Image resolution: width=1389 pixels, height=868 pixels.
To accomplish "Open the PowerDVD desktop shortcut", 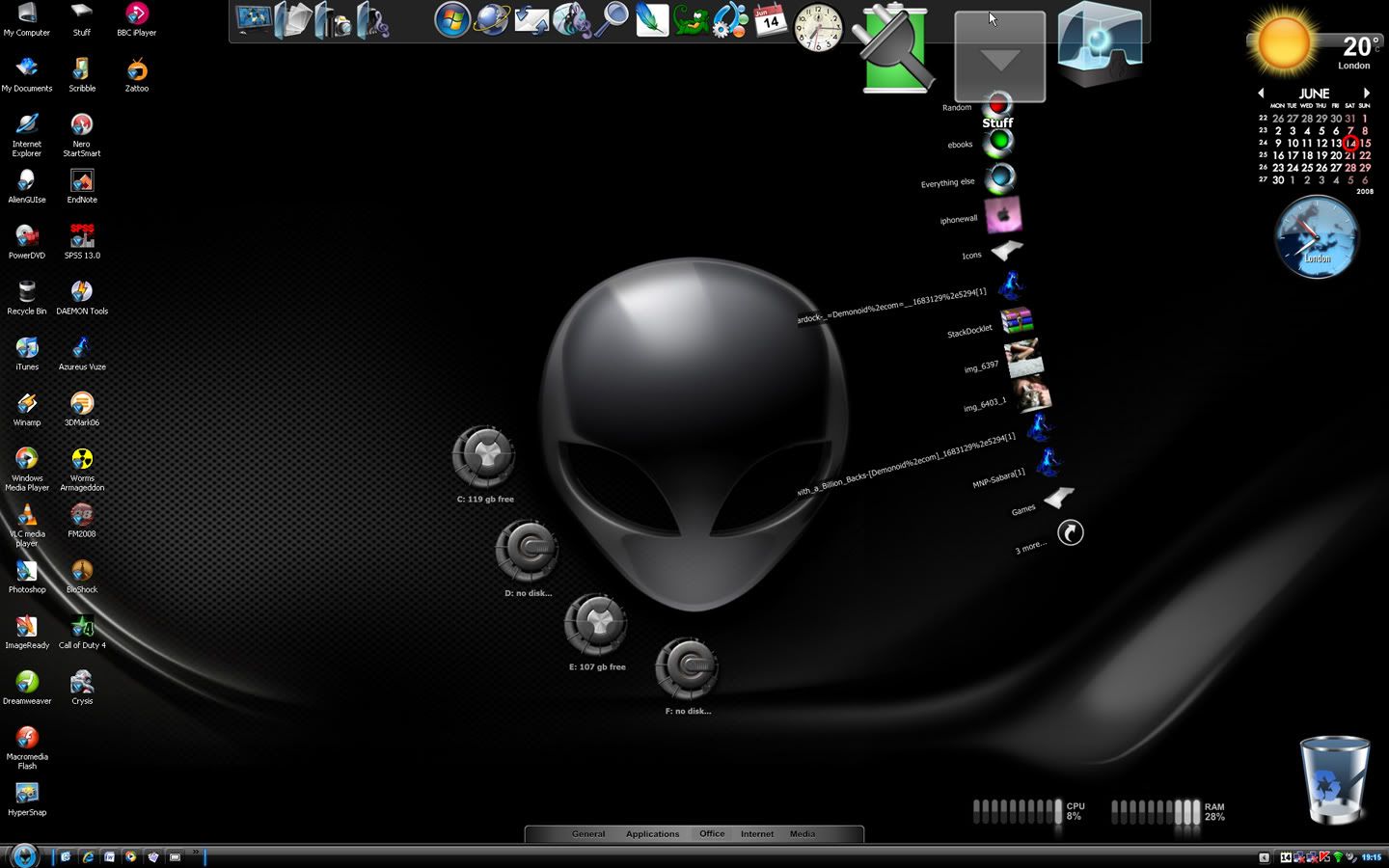I will coord(27,242).
